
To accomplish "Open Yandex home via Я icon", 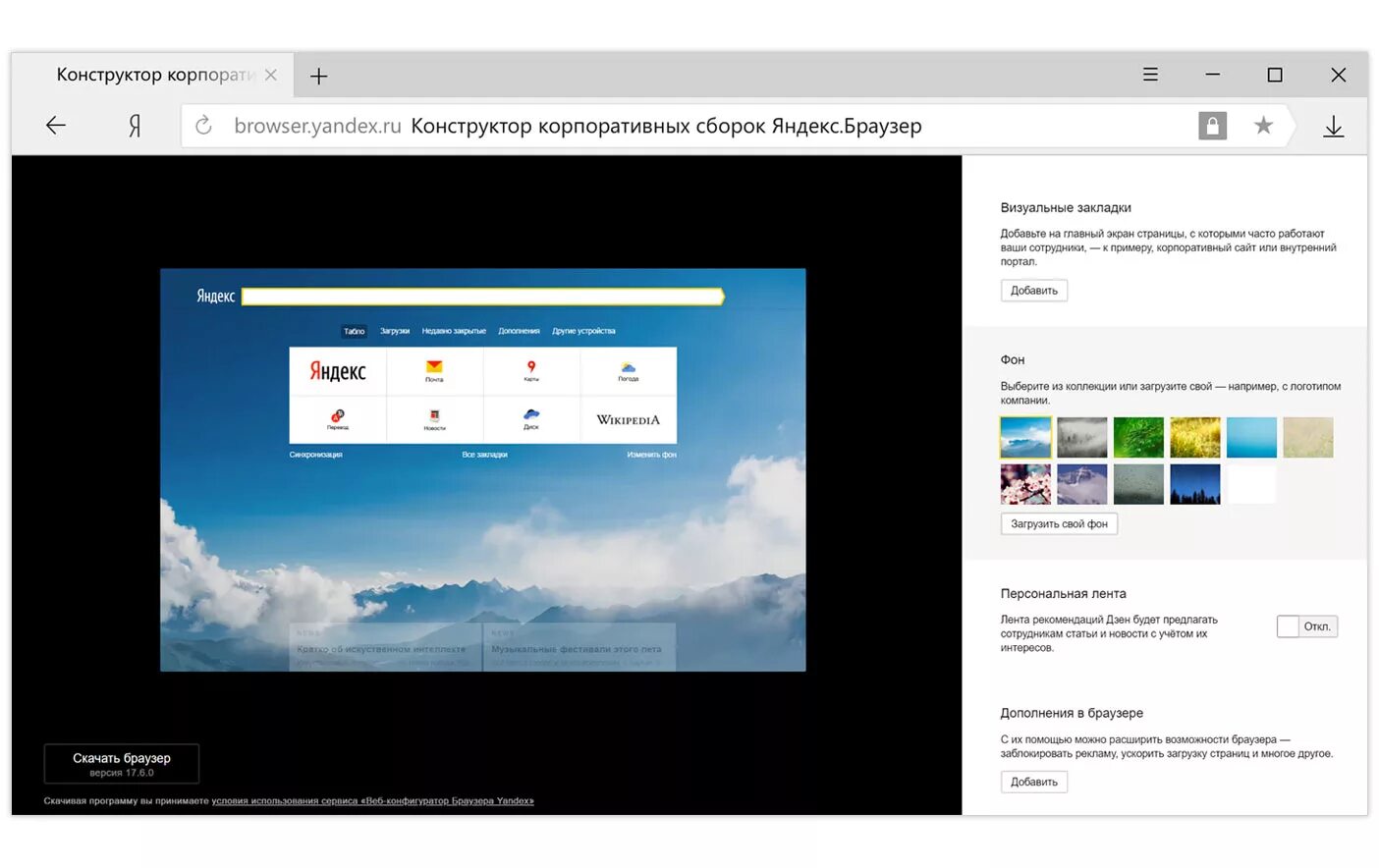I will (135, 126).
